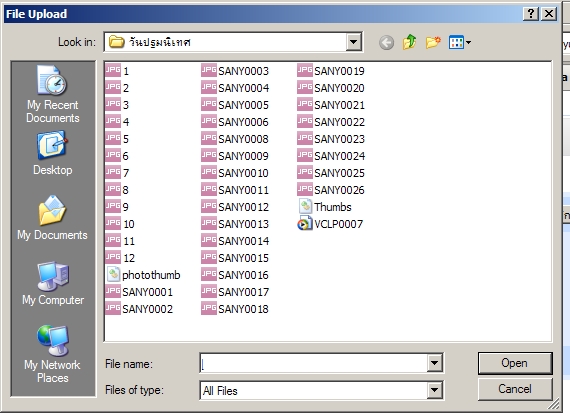570x416 pixels.
Task: Select JPG file named 9
Action: (x=117, y=207)
